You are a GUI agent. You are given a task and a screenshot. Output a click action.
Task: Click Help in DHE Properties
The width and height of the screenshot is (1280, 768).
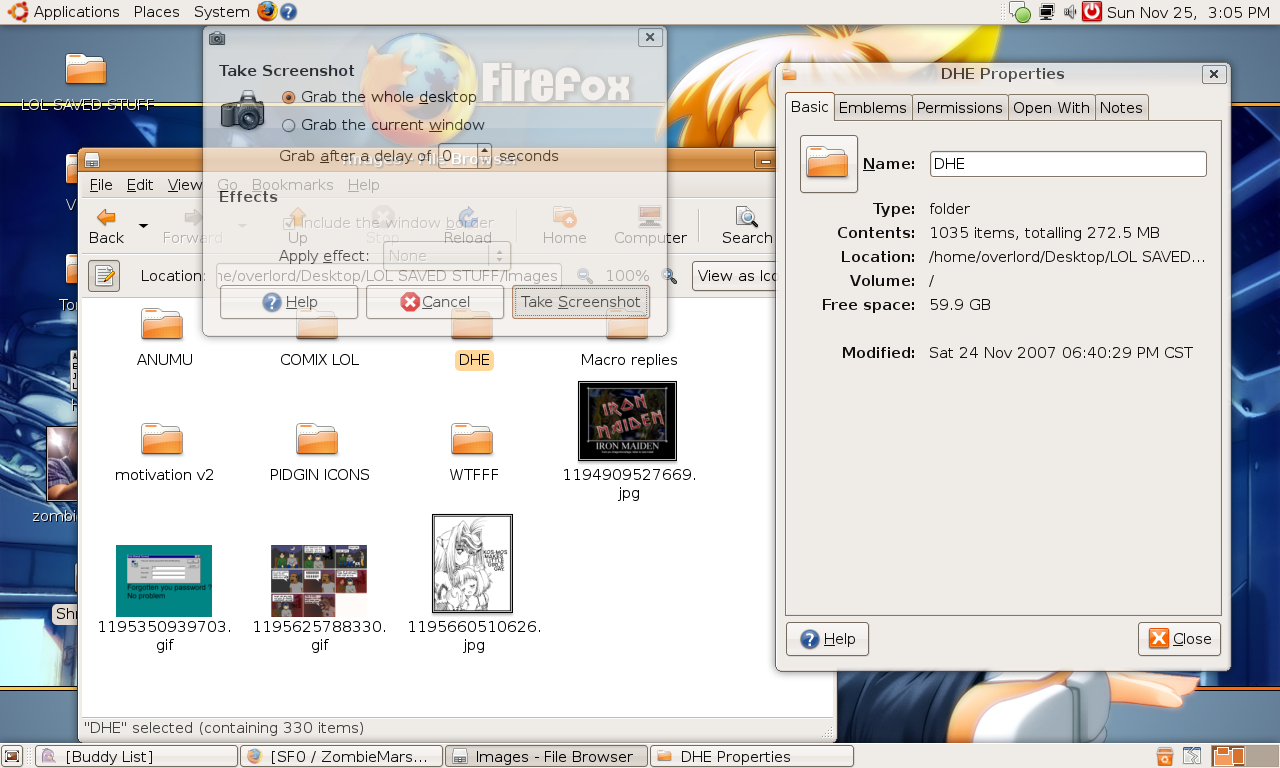827,639
